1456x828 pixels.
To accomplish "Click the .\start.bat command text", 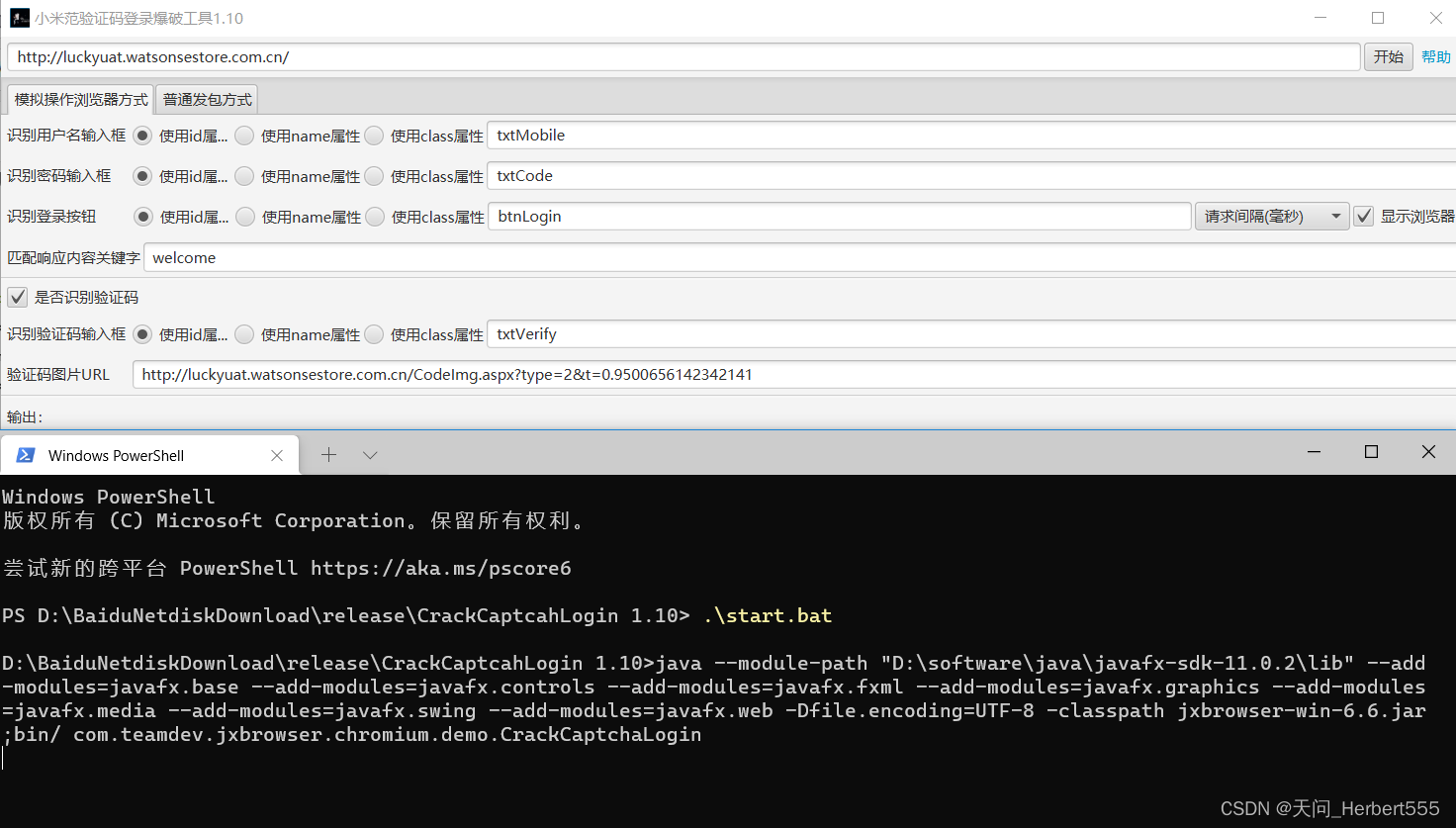I will click(768, 615).
